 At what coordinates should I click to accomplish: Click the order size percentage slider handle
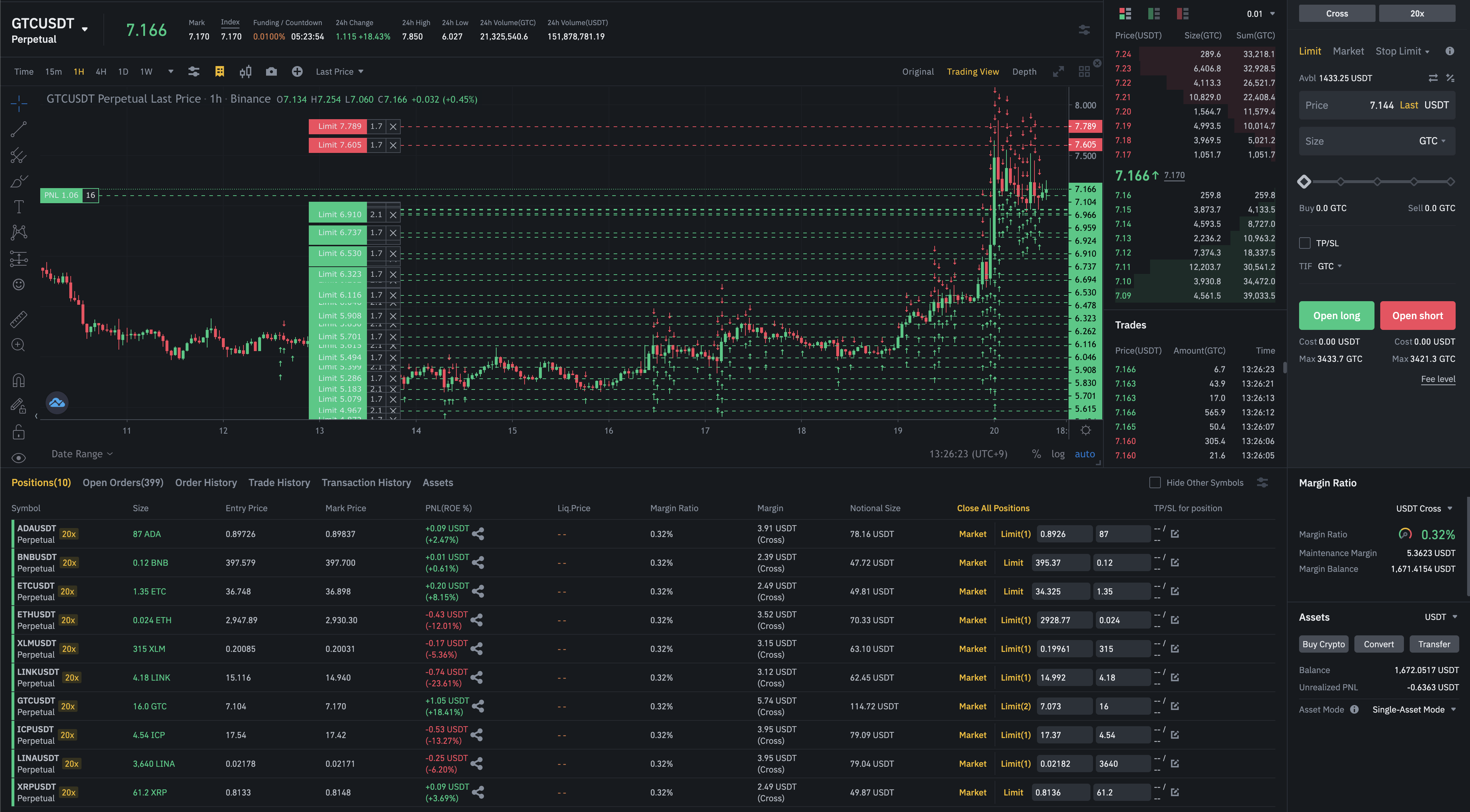coord(1304,182)
